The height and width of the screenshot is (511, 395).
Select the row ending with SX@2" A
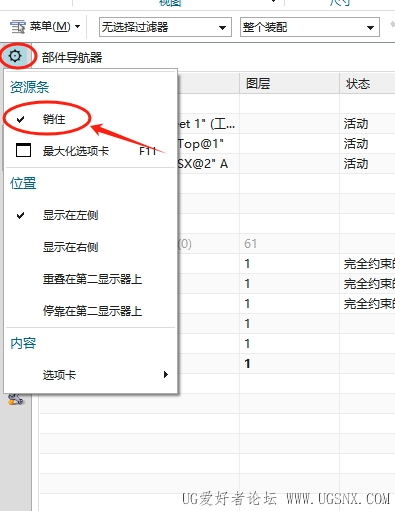(x=203, y=164)
